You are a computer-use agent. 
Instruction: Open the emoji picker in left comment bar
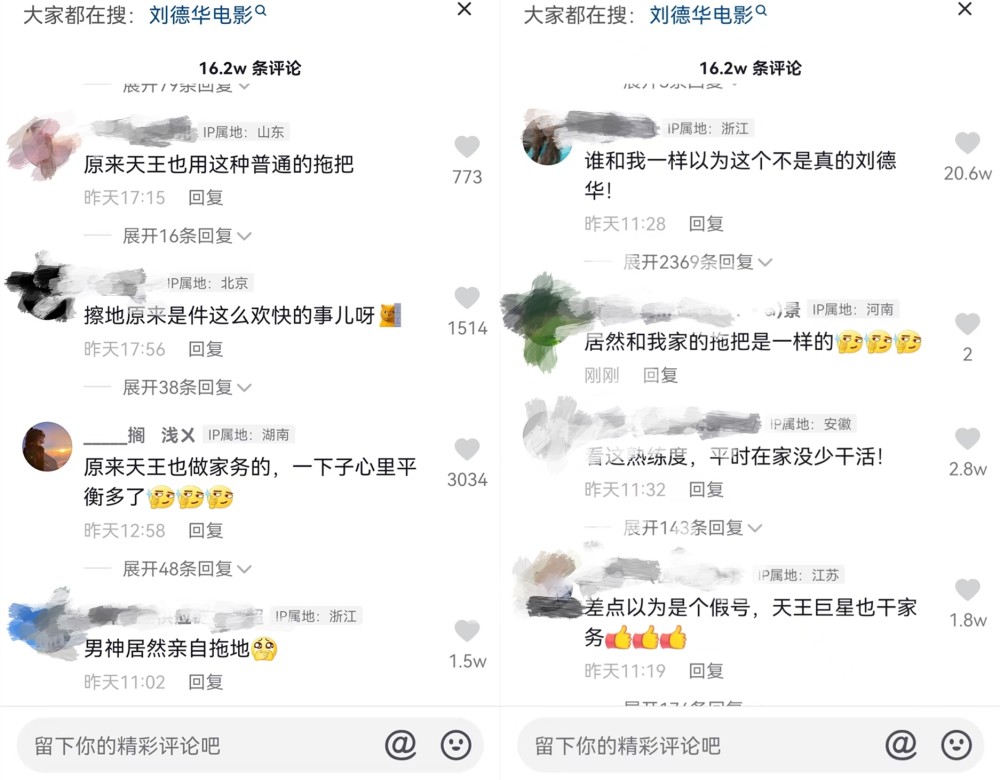456,744
